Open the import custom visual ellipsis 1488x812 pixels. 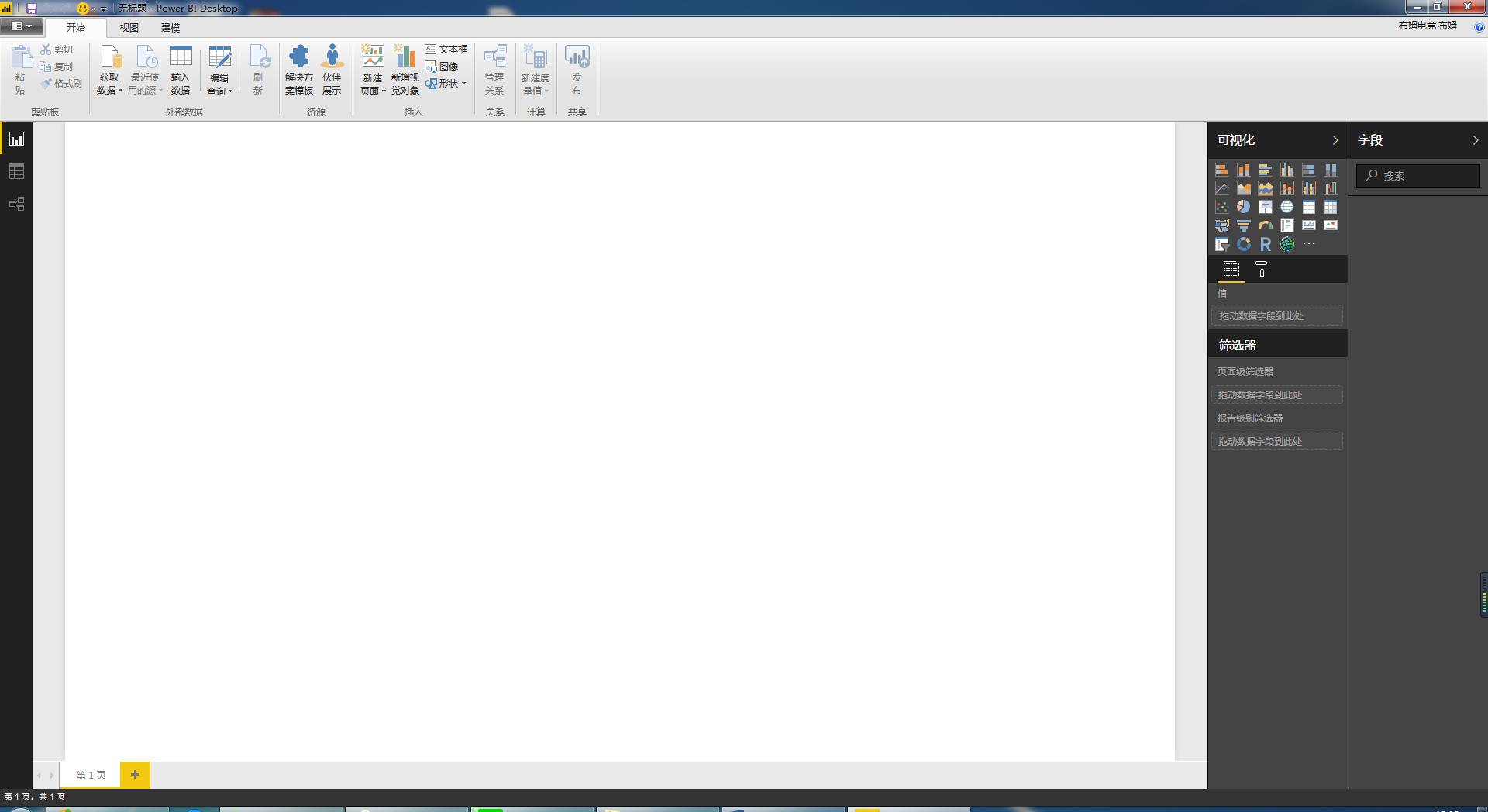(x=1308, y=244)
